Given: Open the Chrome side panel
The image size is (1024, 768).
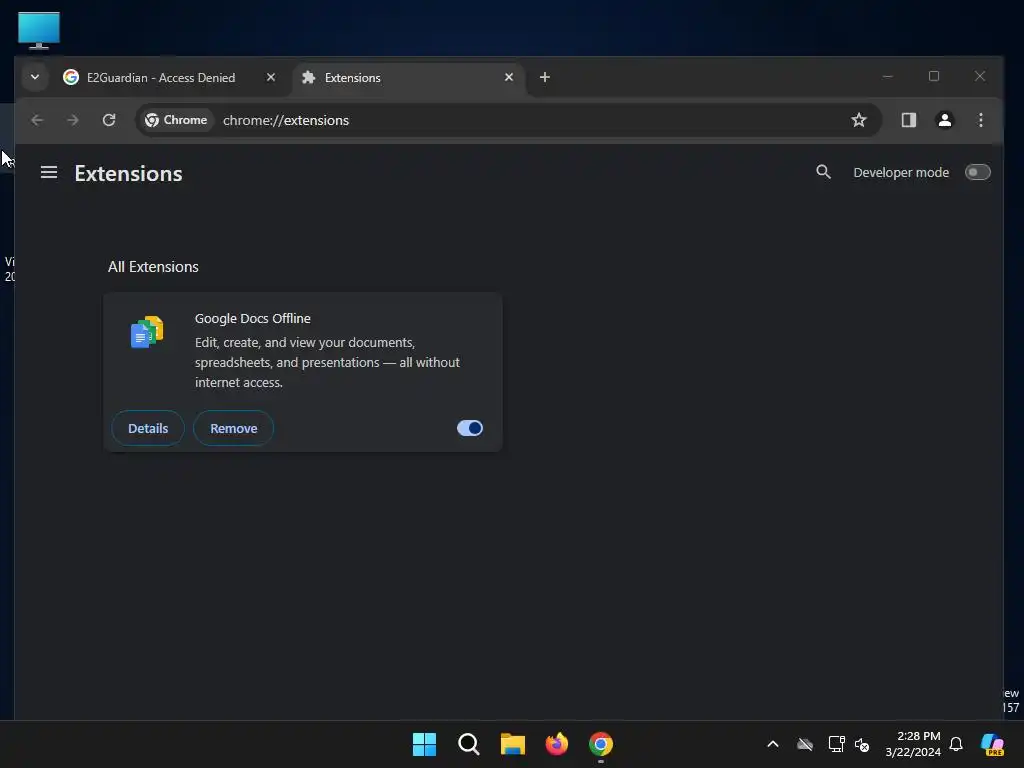Looking at the screenshot, I should [908, 120].
